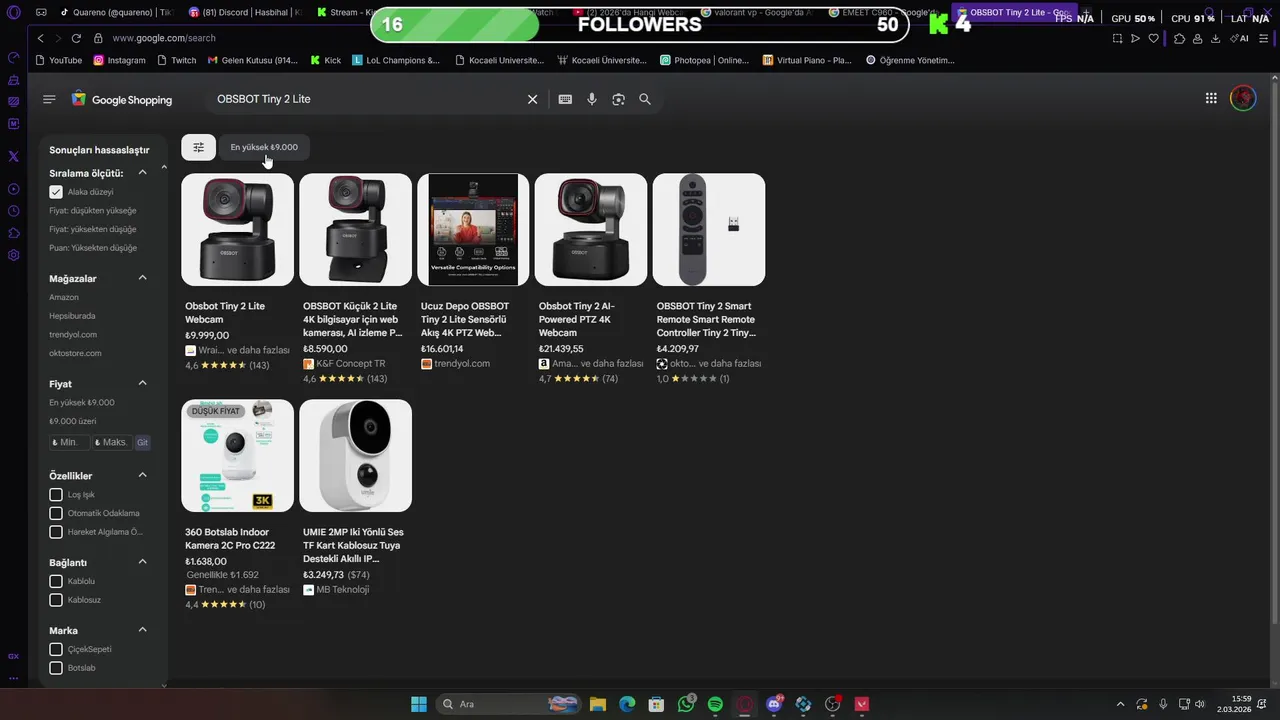
Task: Open Opera GX extensions cube icon
Action: (x=1179, y=38)
